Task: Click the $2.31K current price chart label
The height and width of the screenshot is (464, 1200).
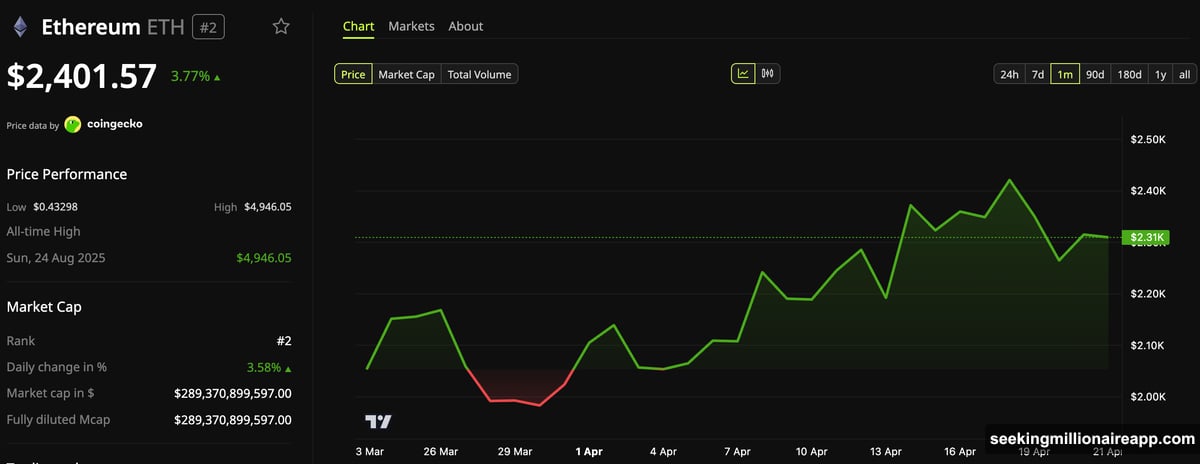Action: pos(1145,238)
